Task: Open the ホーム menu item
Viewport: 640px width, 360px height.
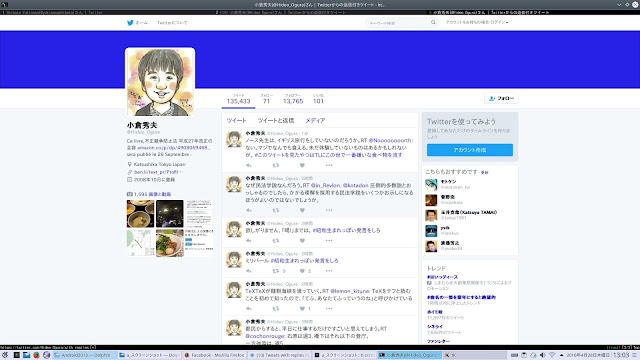Action: (x=141, y=23)
